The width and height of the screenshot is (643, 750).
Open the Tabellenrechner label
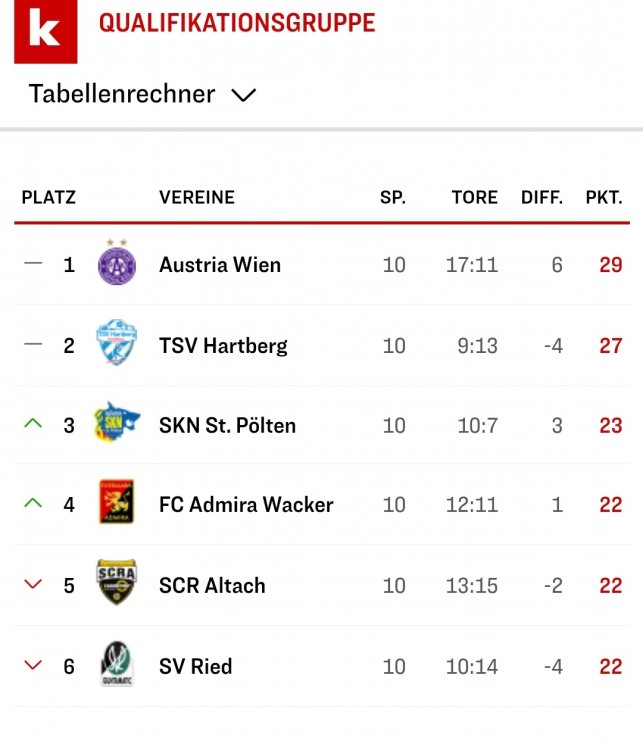pyautogui.click(x=122, y=93)
